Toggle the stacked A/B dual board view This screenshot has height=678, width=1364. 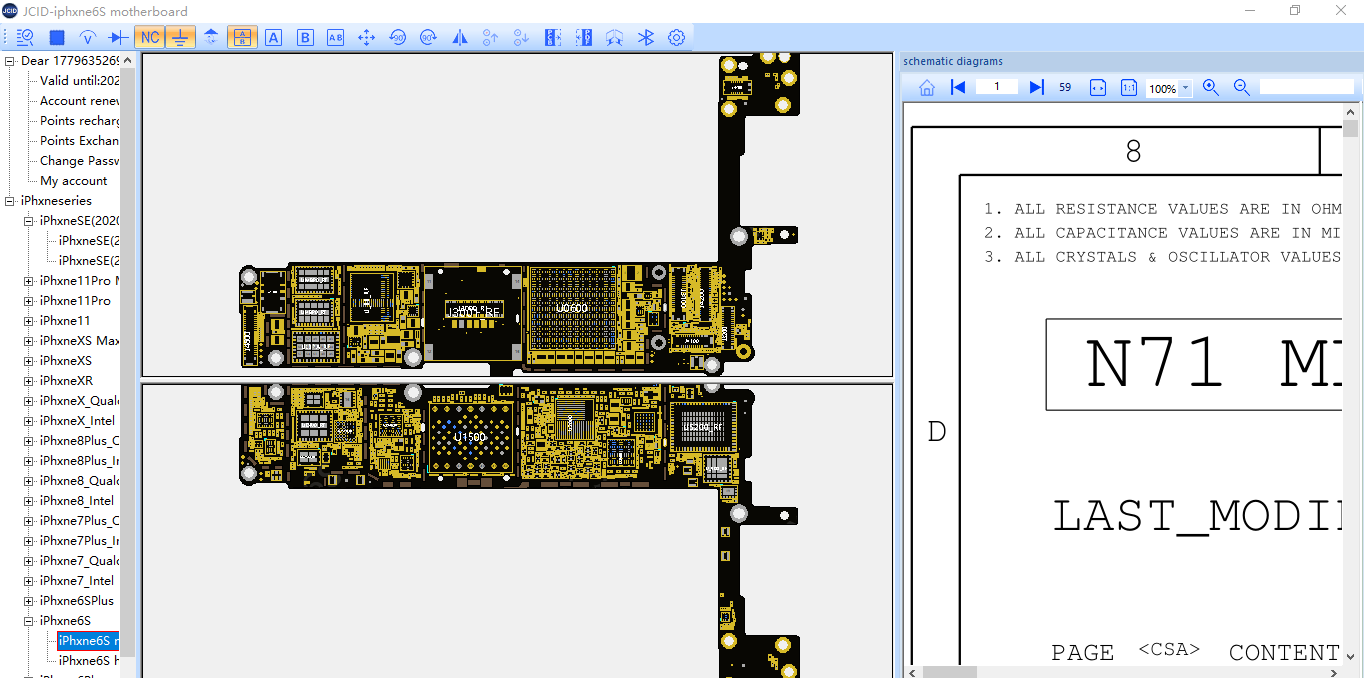pos(242,38)
